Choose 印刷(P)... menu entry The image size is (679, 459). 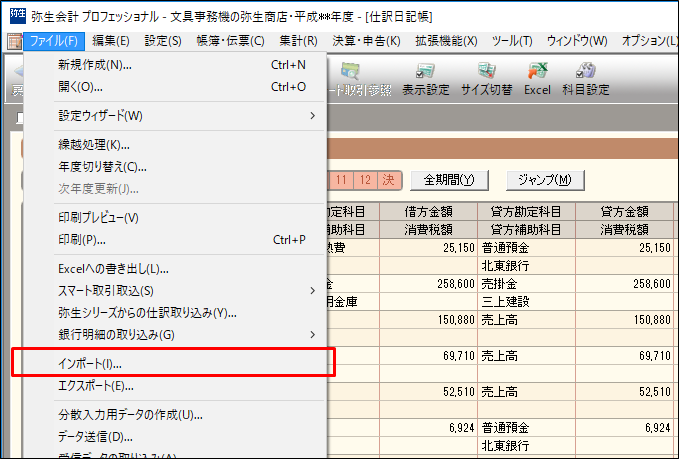(x=175, y=239)
